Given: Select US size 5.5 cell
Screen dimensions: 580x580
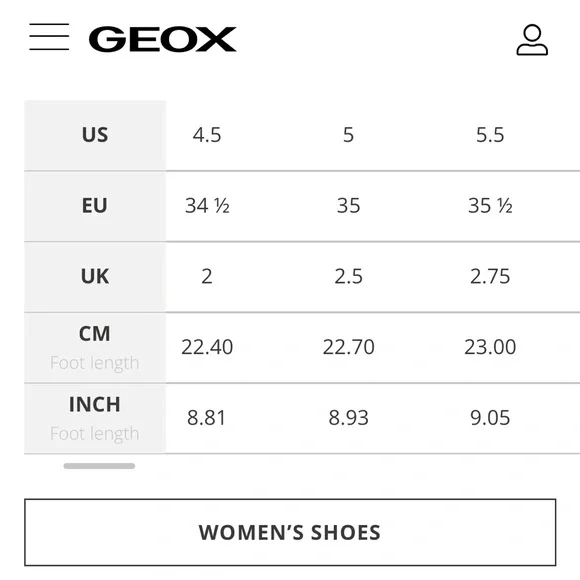Looking at the screenshot, I should pos(490,135).
